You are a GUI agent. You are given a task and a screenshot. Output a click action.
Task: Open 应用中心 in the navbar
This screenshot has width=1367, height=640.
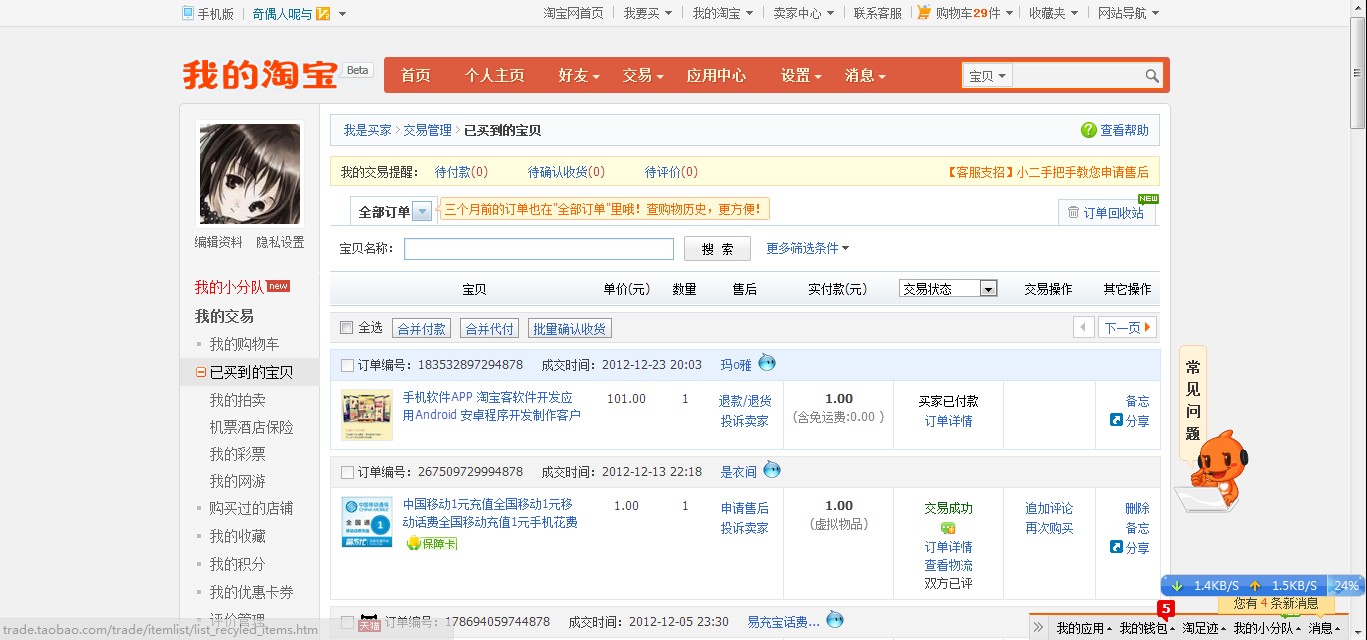[x=716, y=75]
